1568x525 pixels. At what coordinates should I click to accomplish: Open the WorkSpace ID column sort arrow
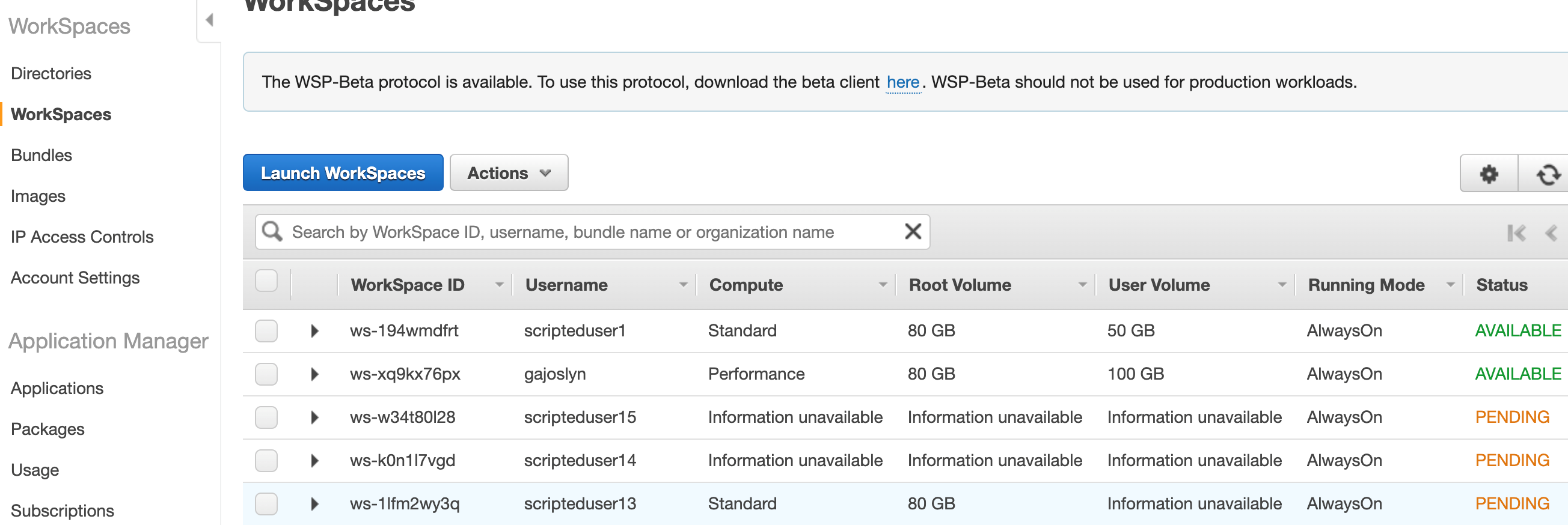(499, 284)
